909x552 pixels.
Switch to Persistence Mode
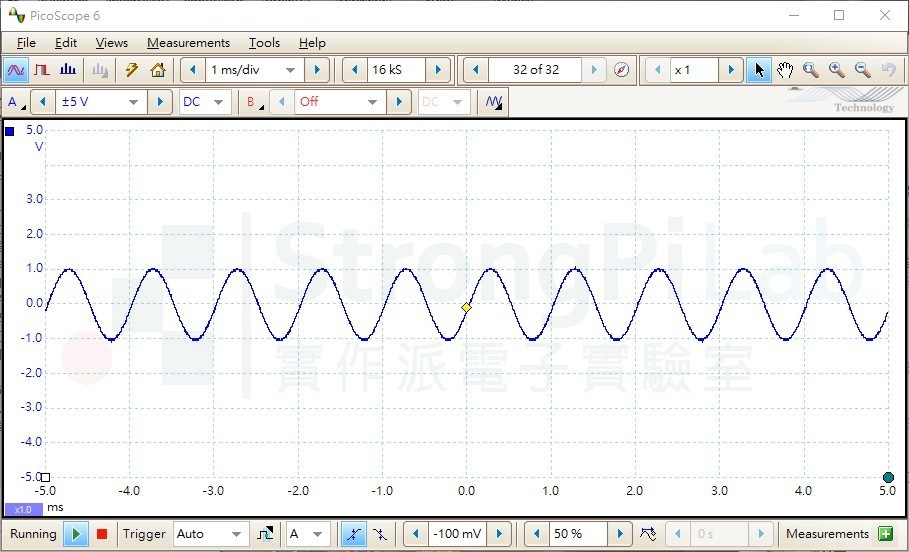point(42,70)
